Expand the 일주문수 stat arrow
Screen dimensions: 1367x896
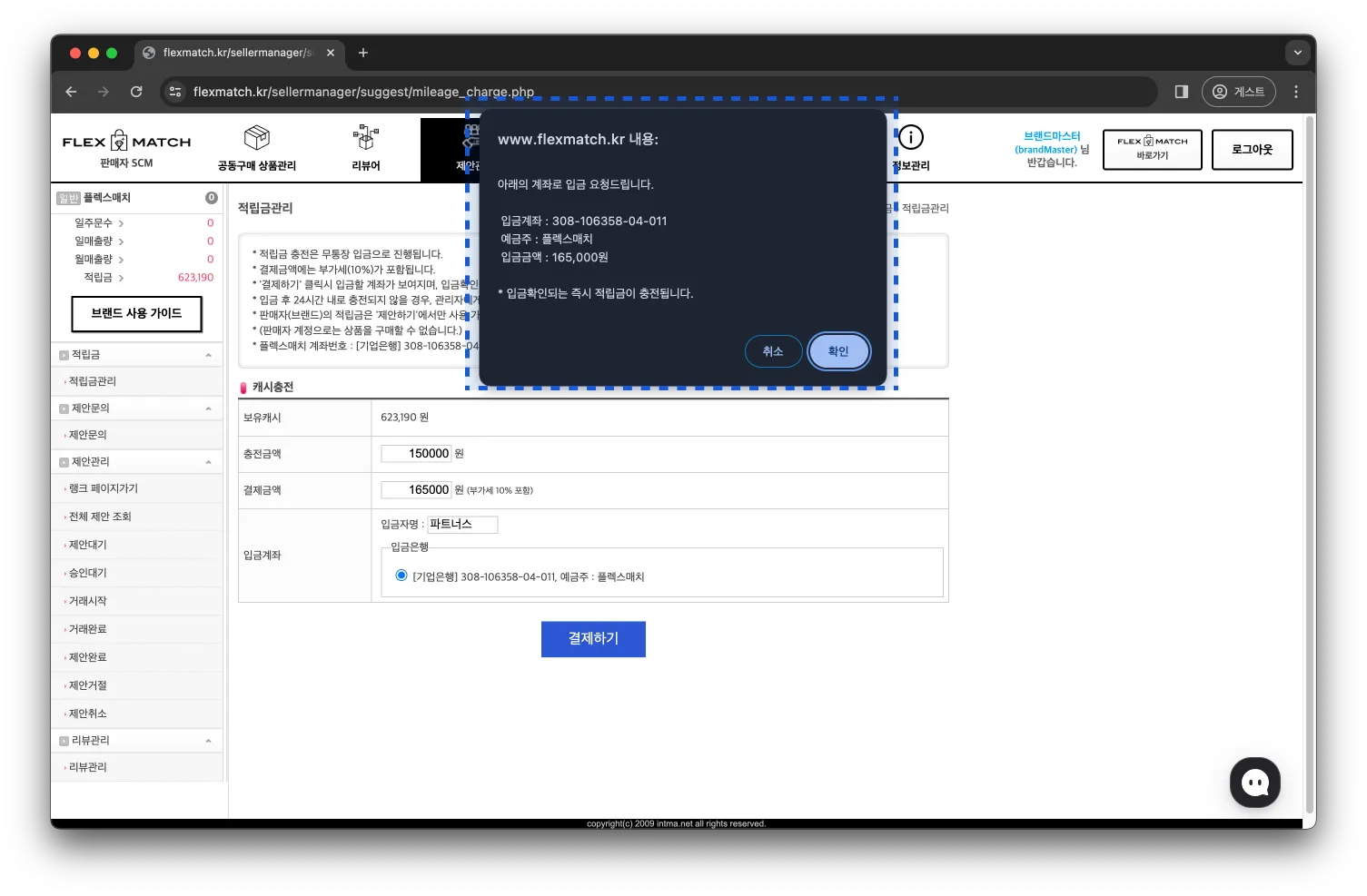pyautogui.click(x=121, y=223)
